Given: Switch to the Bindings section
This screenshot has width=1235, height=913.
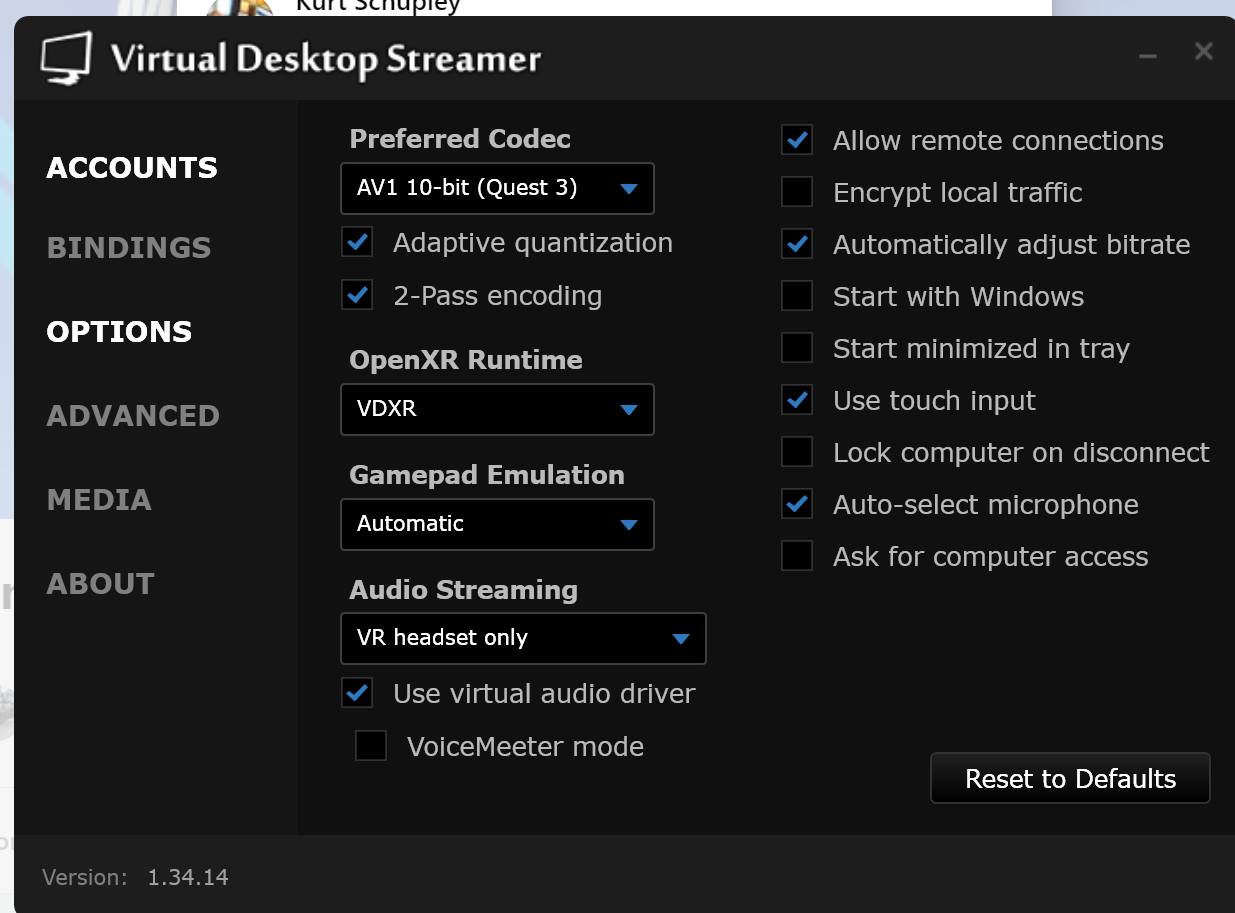Looking at the screenshot, I should (129, 248).
